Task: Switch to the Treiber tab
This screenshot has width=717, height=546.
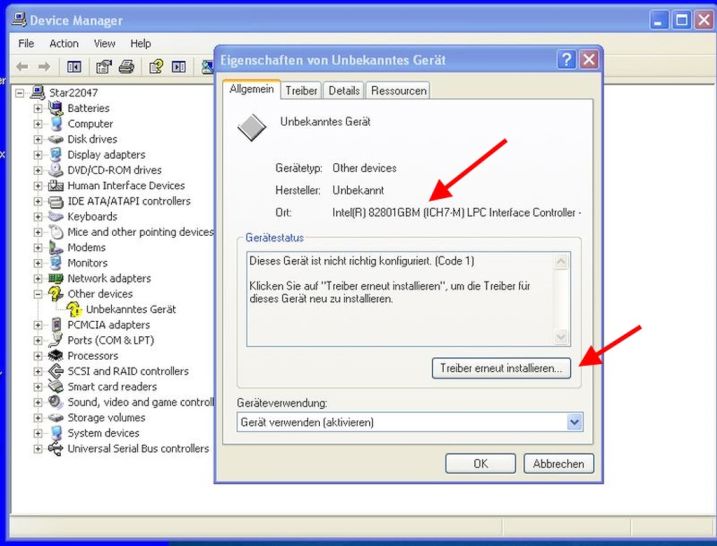Action: click(301, 91)
